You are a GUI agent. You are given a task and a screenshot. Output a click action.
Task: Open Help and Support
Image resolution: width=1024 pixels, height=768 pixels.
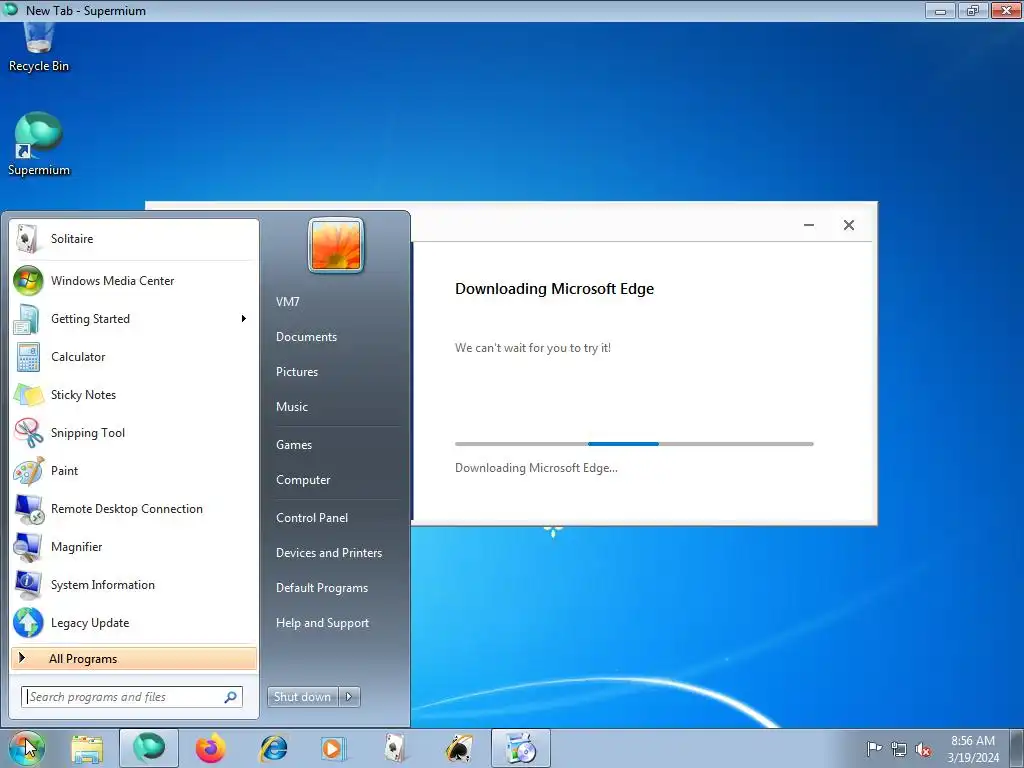point(322,623)
